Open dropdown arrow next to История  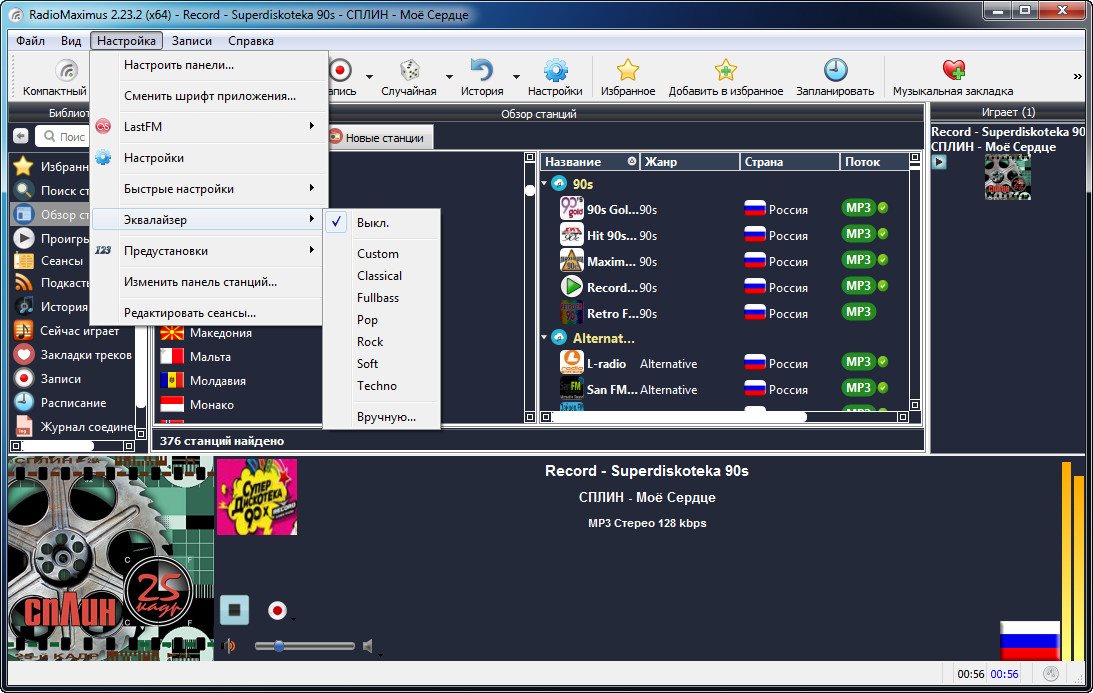coord(516,77)
